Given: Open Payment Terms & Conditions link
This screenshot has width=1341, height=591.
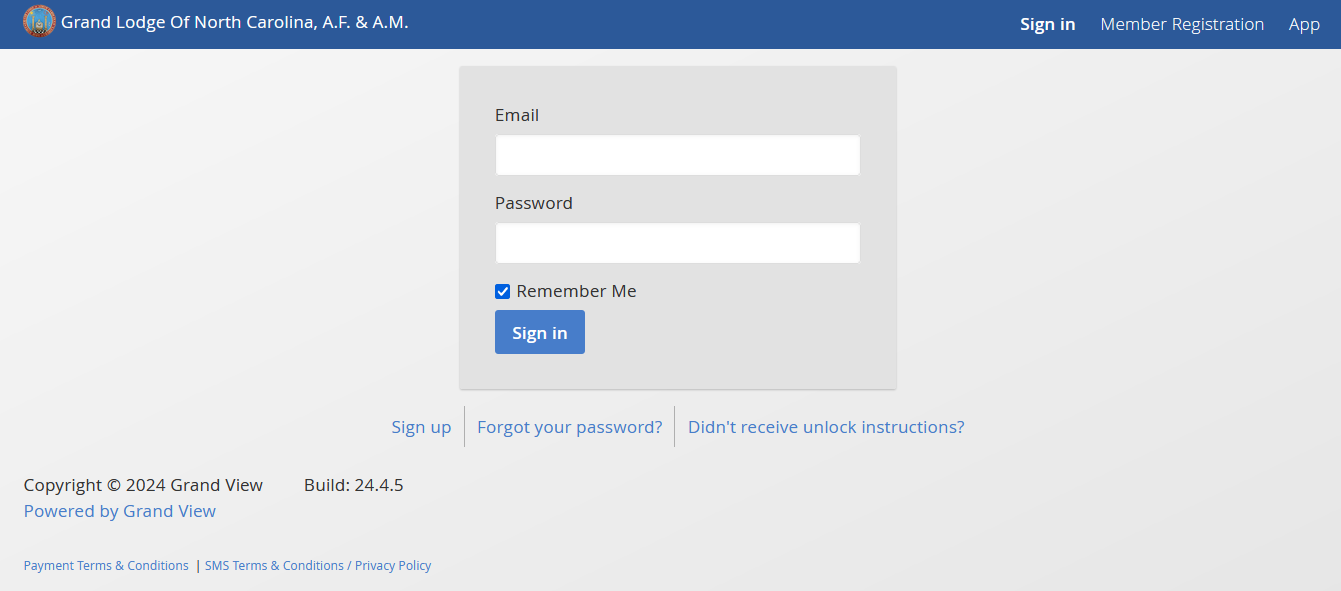Looking at the screenshot, I should pos(106,565).
